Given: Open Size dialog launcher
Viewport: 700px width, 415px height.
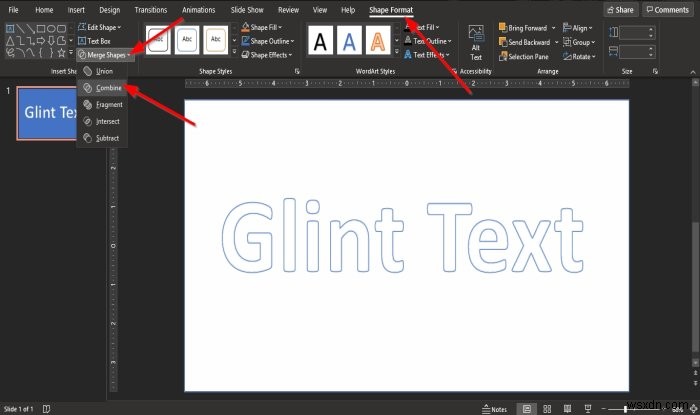Looking at the screenshot, I should point(655,71).
